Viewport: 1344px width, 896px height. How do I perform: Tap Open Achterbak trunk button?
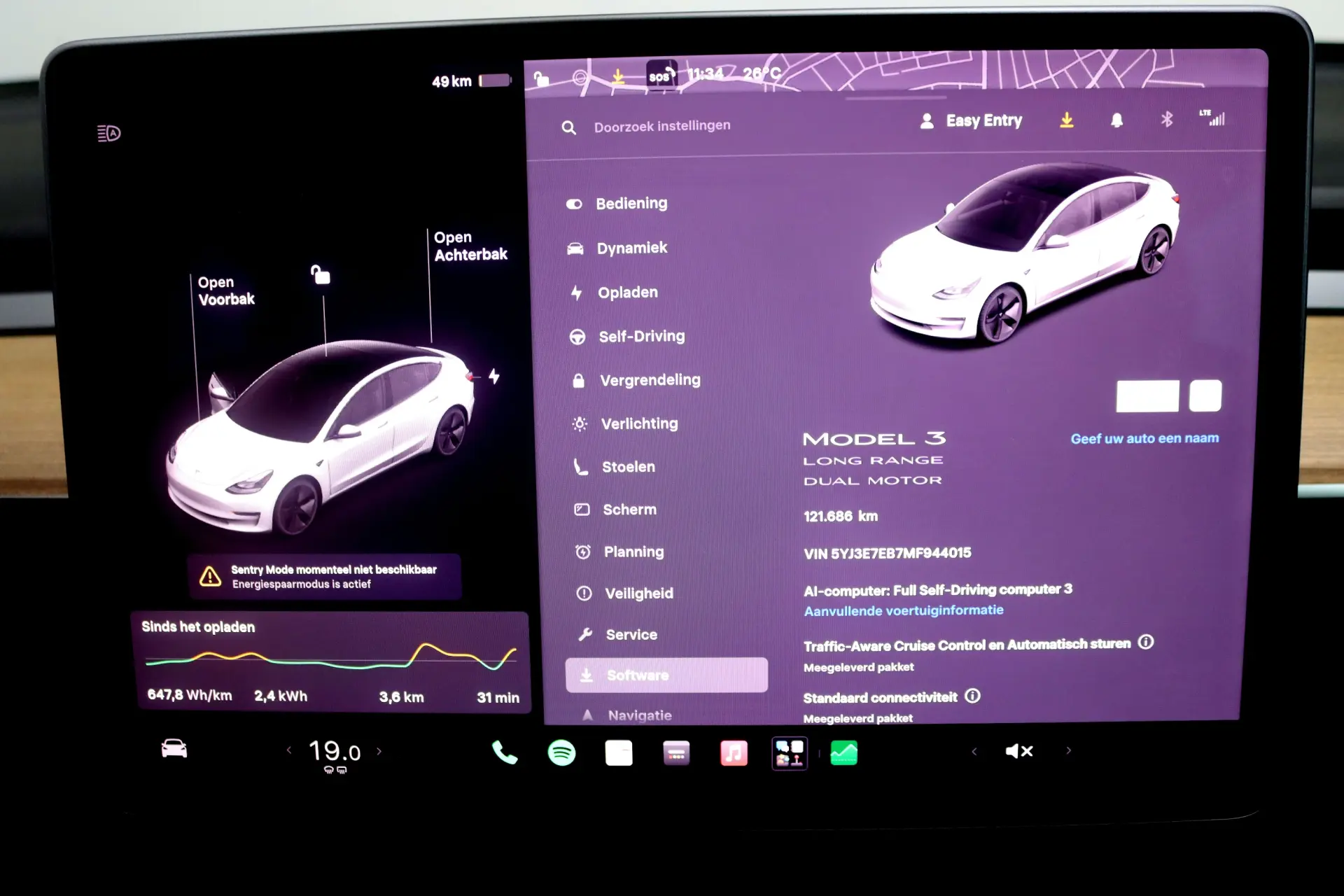coord(470,246)
